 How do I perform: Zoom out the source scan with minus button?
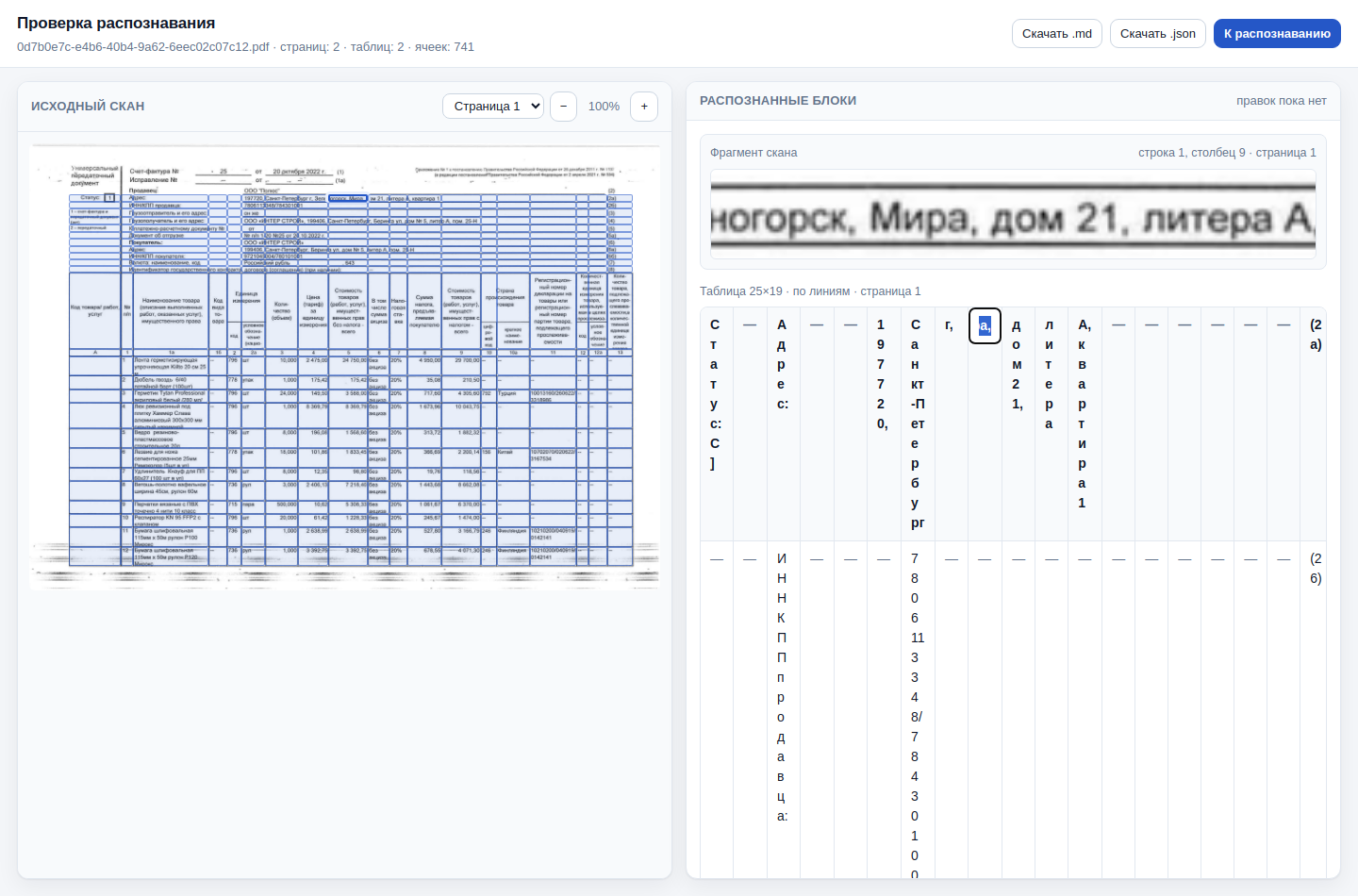[x=563, y=107]
